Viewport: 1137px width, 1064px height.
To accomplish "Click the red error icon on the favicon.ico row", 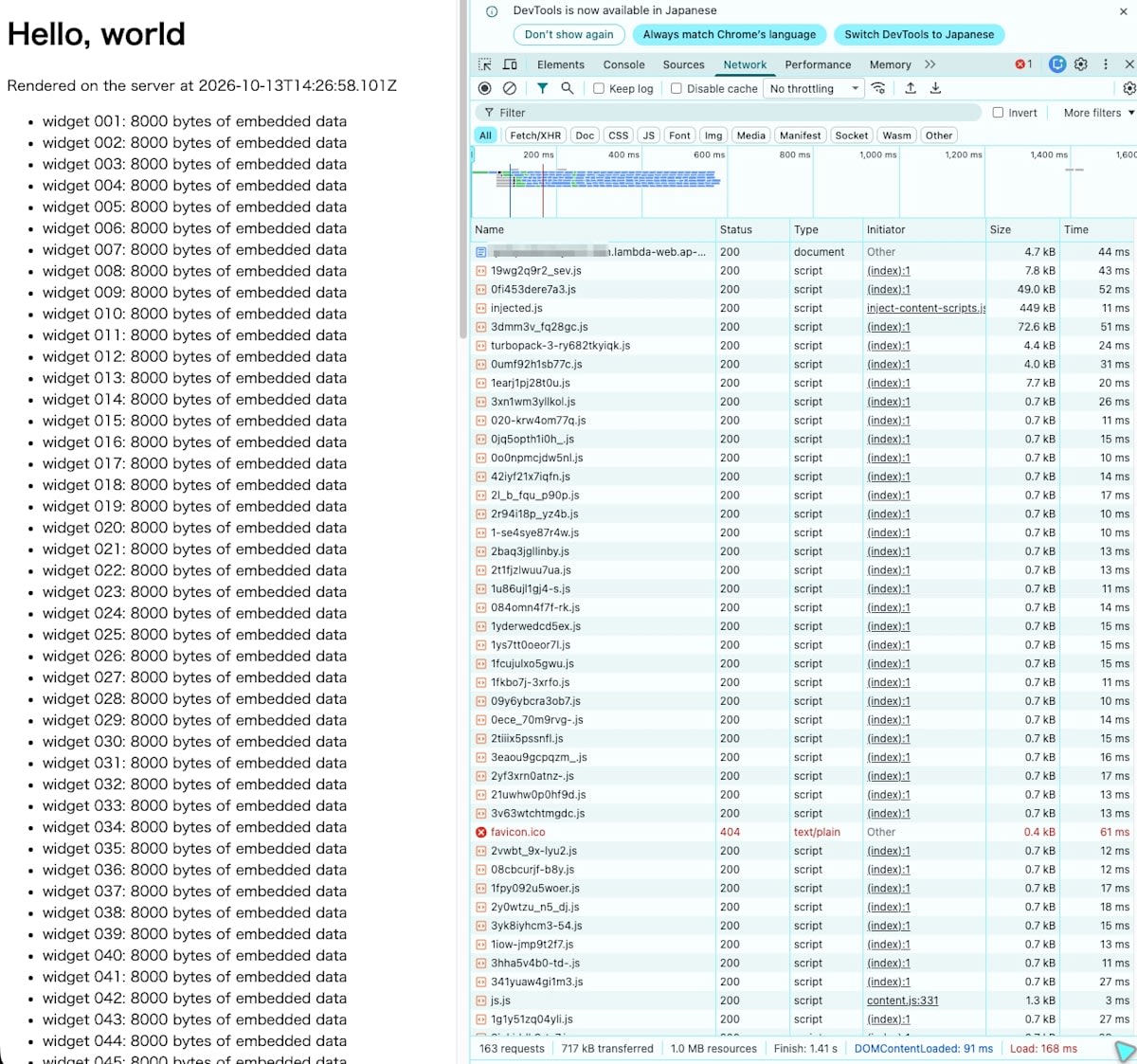I will pyautogui.click(x=481, y=832).
